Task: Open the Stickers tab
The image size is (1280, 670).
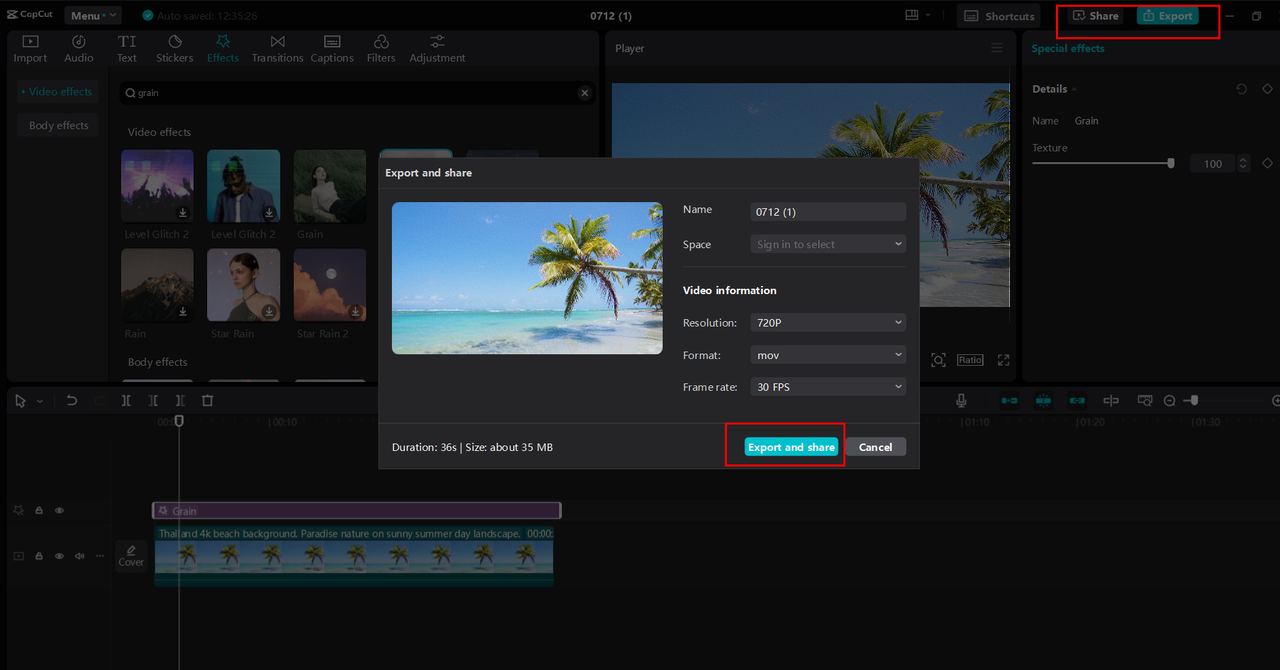Action: 175,49
